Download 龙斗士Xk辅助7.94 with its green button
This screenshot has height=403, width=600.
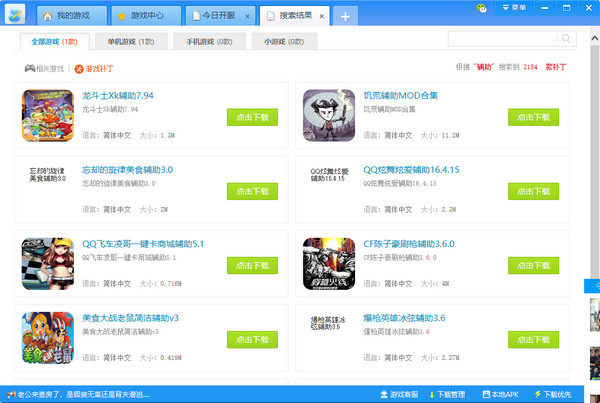[252, 116]
